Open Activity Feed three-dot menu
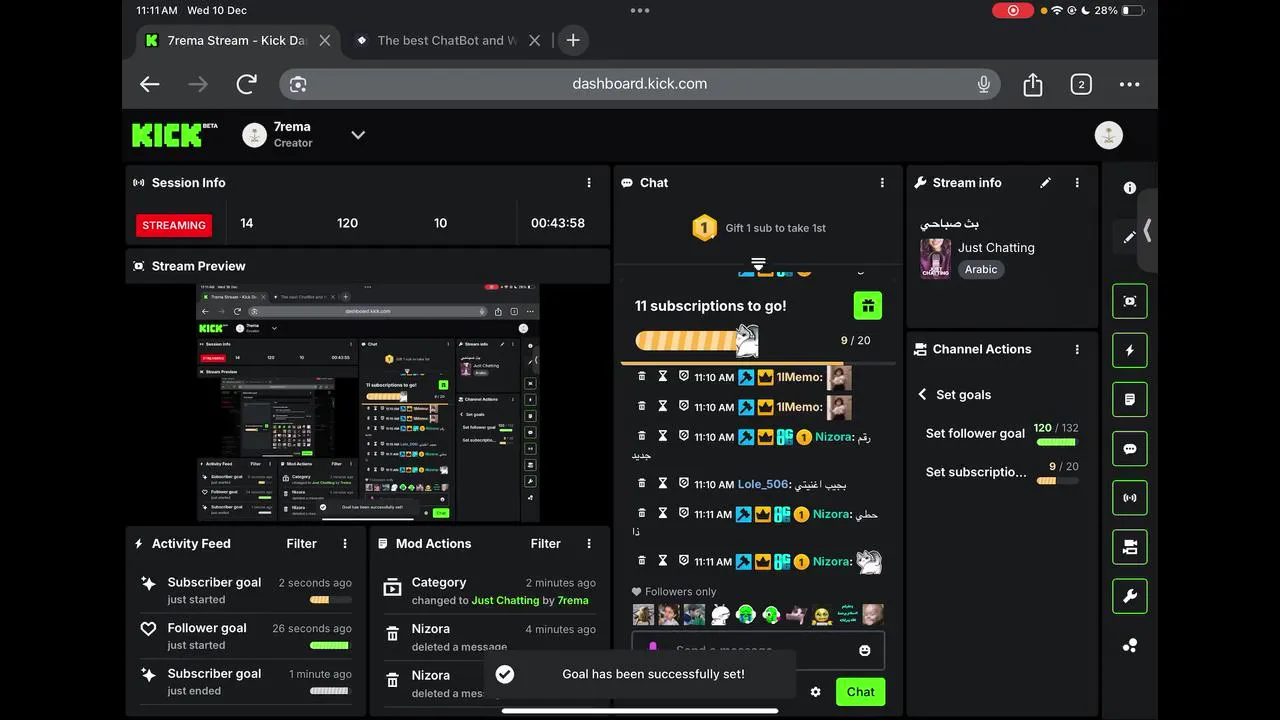 (345, 544)
